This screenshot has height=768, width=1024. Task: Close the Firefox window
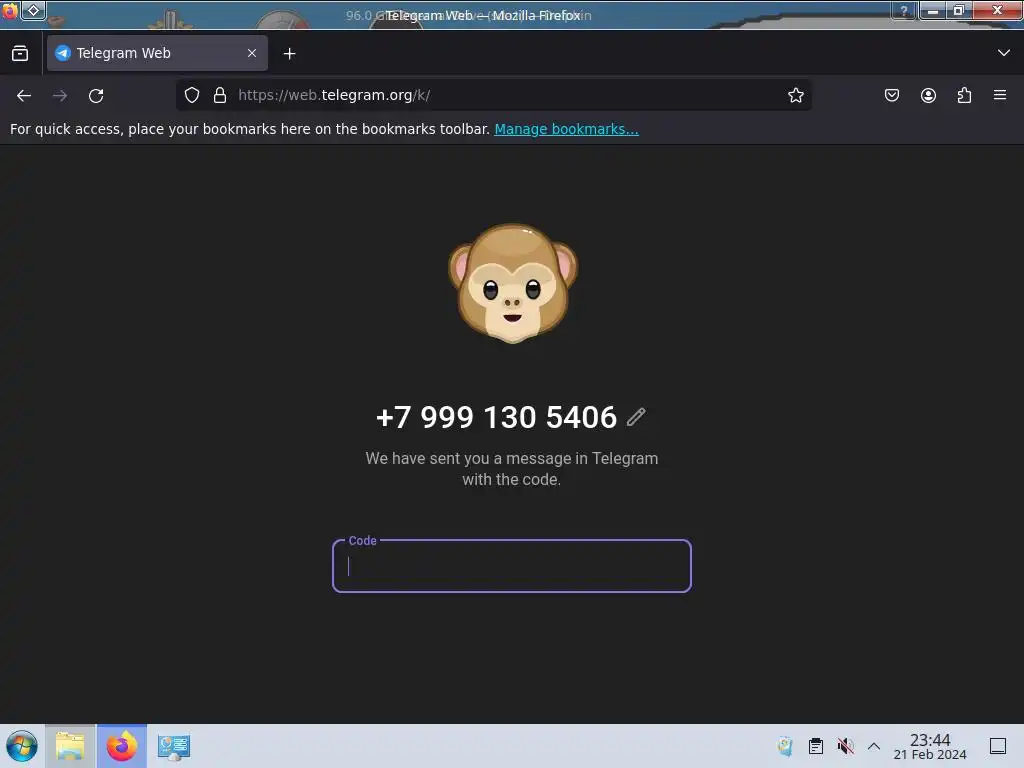pos(997,10)
